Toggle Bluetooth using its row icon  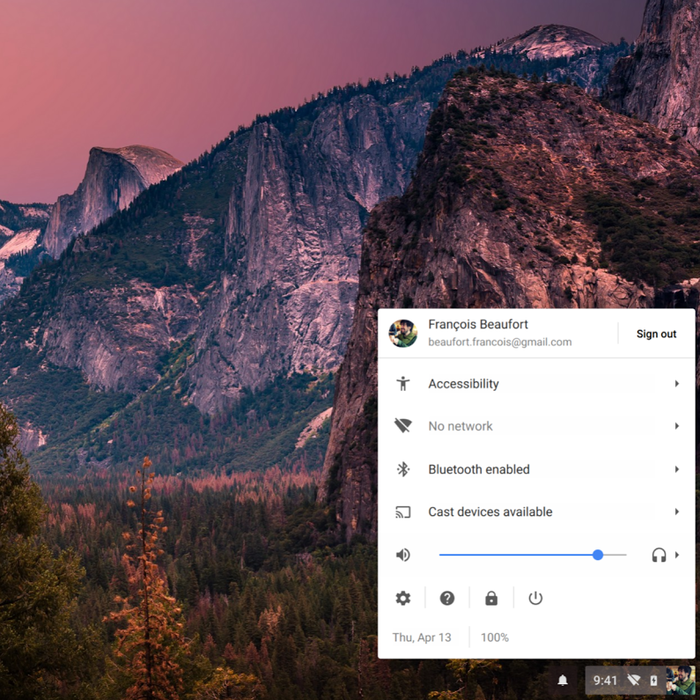coord(403,469)
